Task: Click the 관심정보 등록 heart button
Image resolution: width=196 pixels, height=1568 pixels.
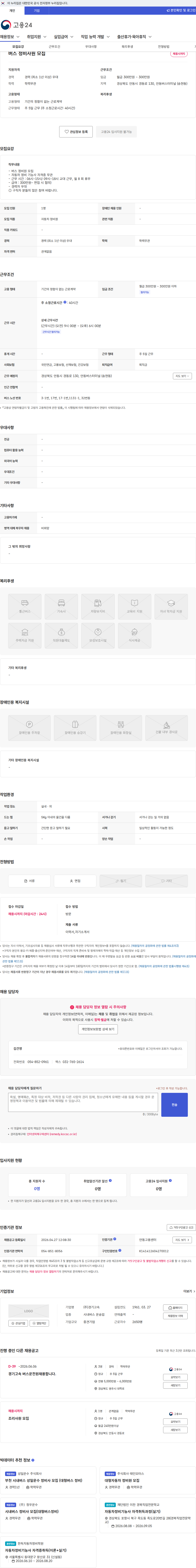Action: (x=76, y=132)
